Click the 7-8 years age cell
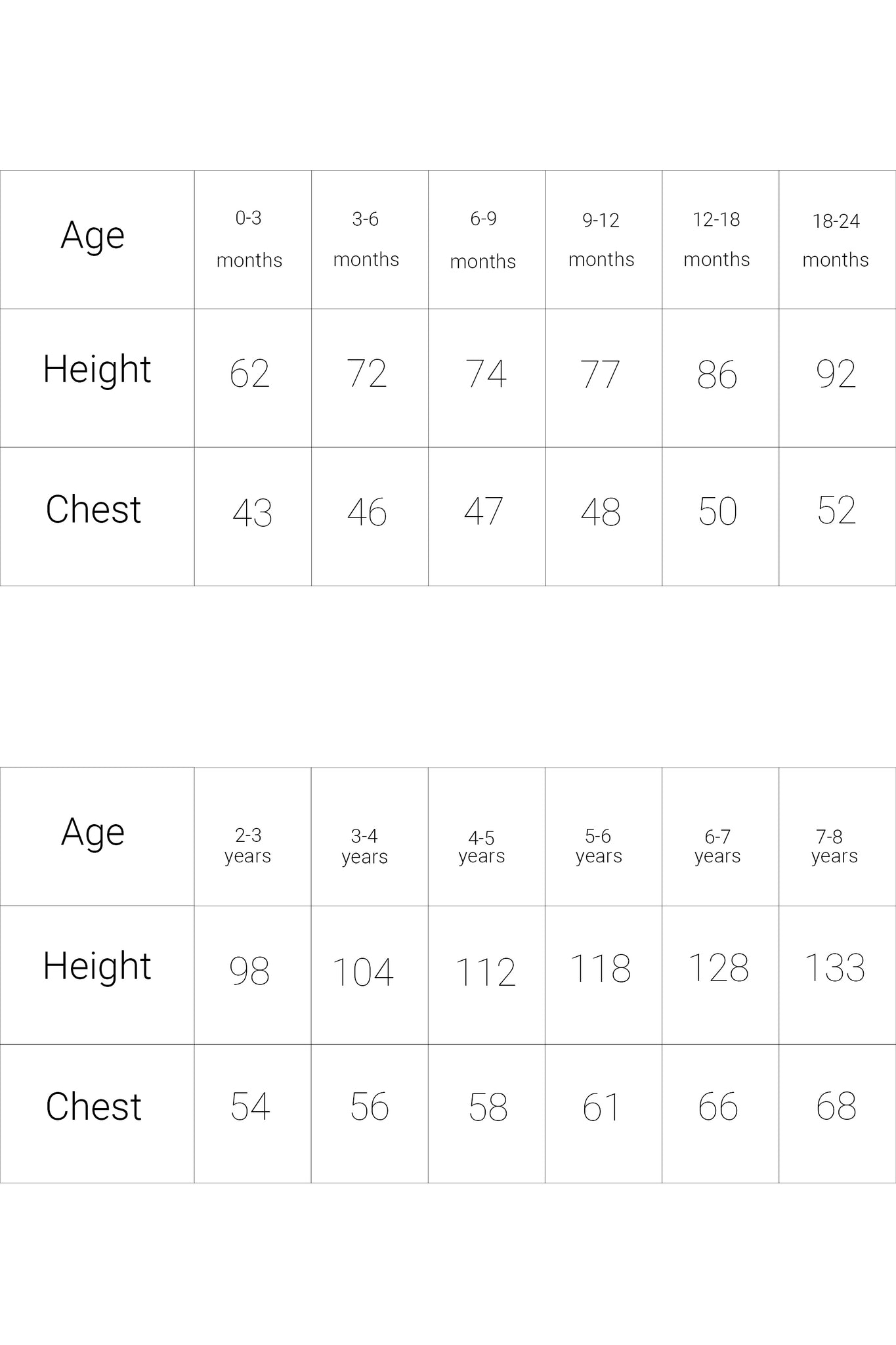The width and height of the screenshot is (896, 1345). click(x=834, y=847)
